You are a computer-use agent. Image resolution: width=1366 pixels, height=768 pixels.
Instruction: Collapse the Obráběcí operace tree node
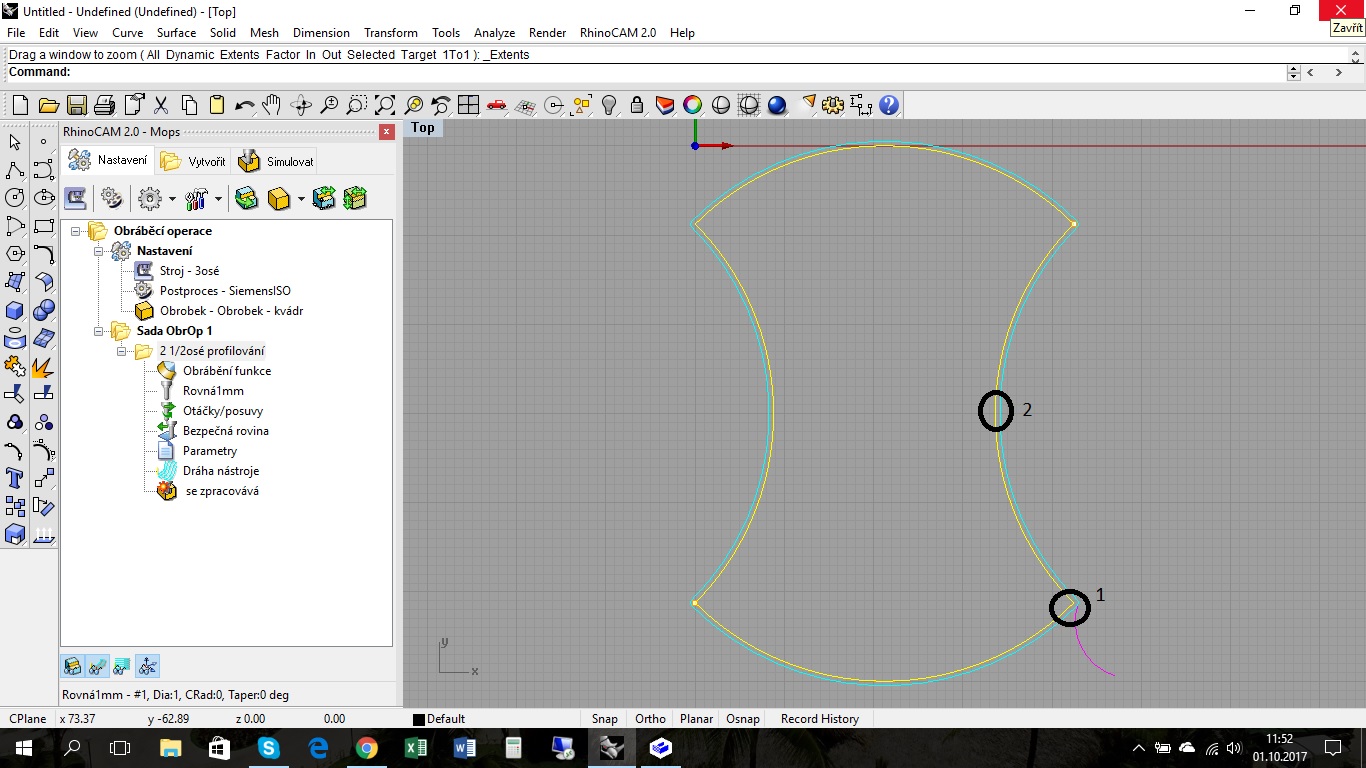click(x=76, y=231)
